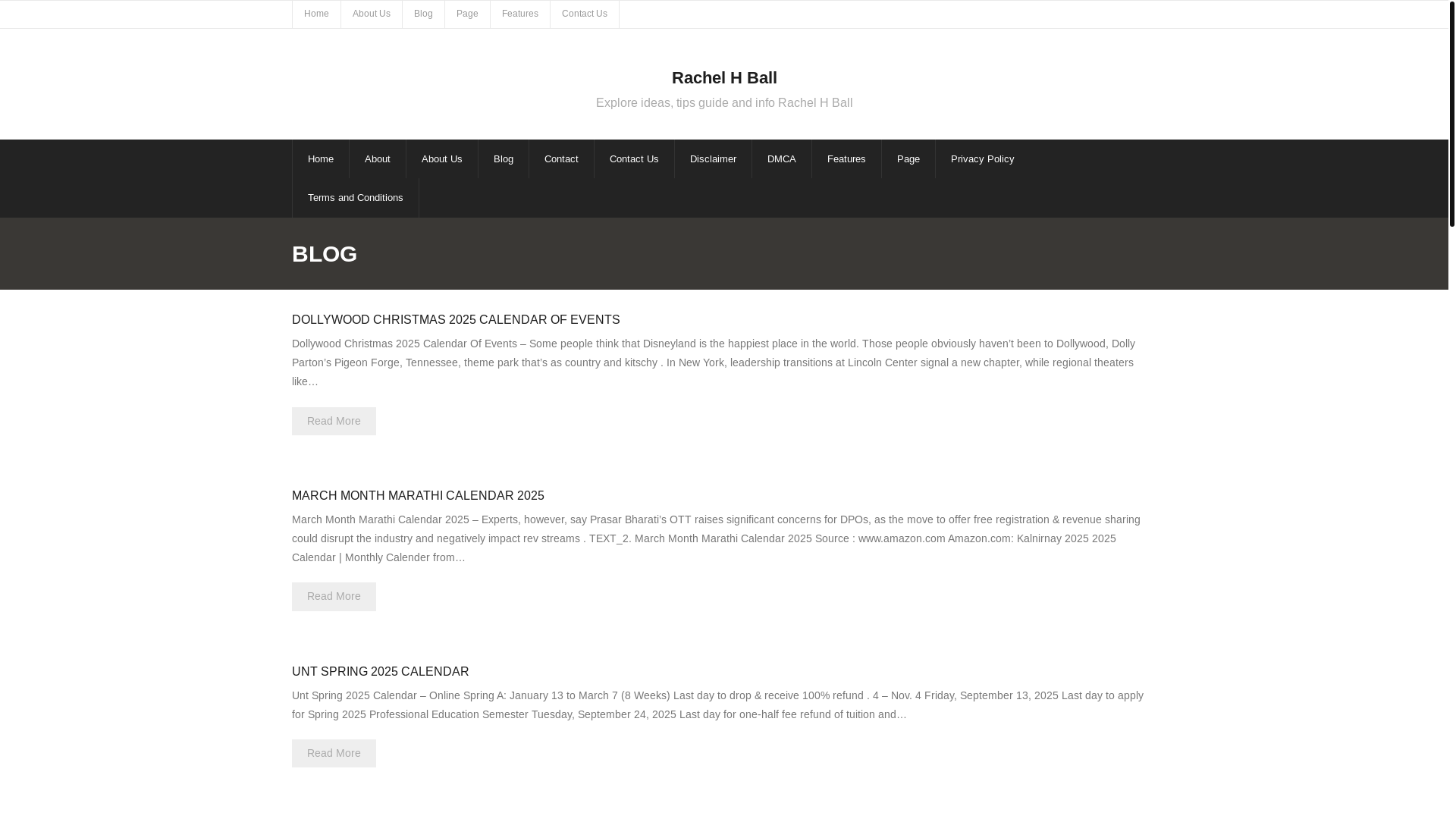Open the March Month Marathi Calendar 2025 post

pyautogui.click(x=418, y=496)
